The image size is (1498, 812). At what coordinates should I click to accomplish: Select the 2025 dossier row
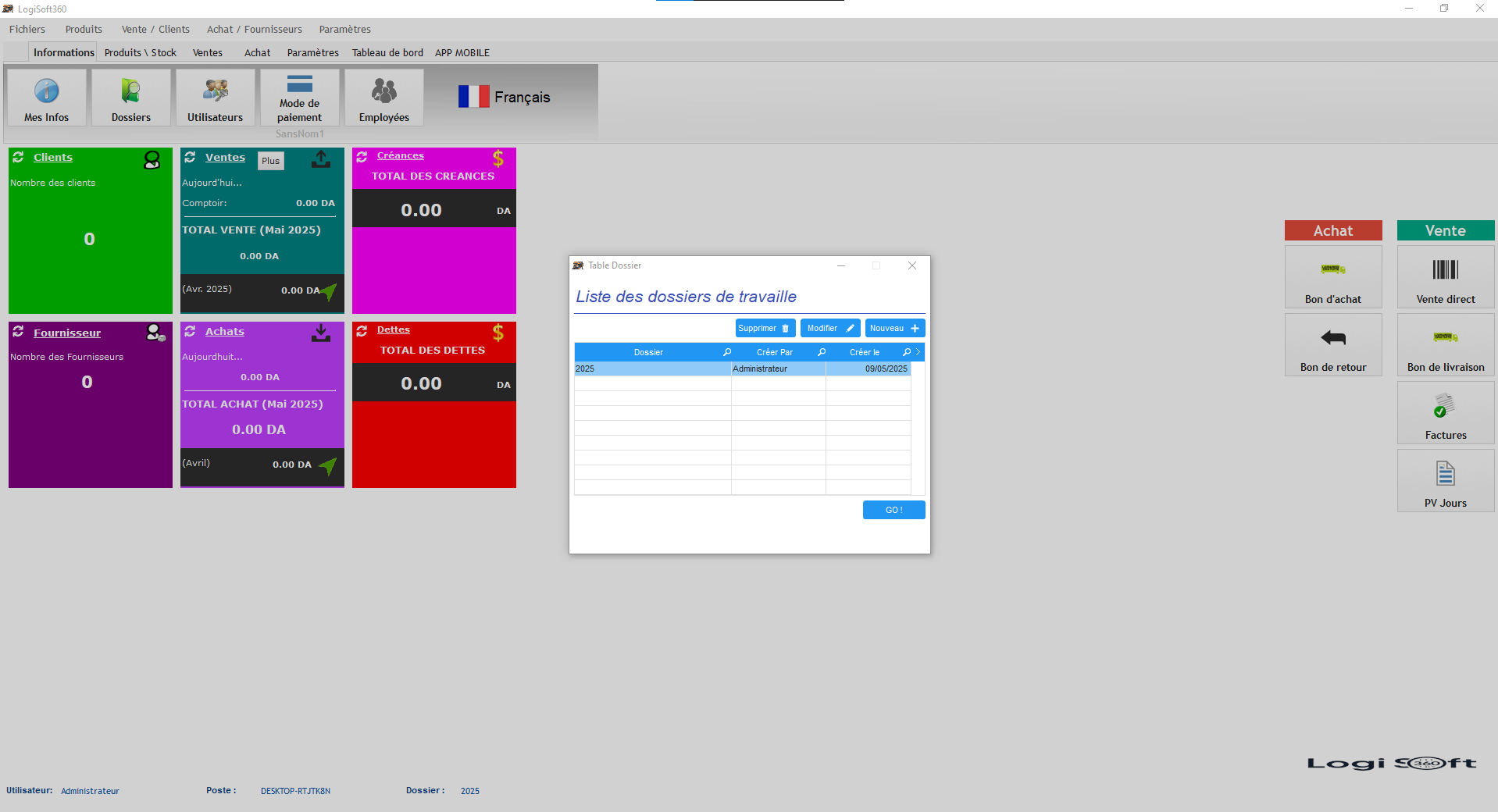[x=652, y=369]
